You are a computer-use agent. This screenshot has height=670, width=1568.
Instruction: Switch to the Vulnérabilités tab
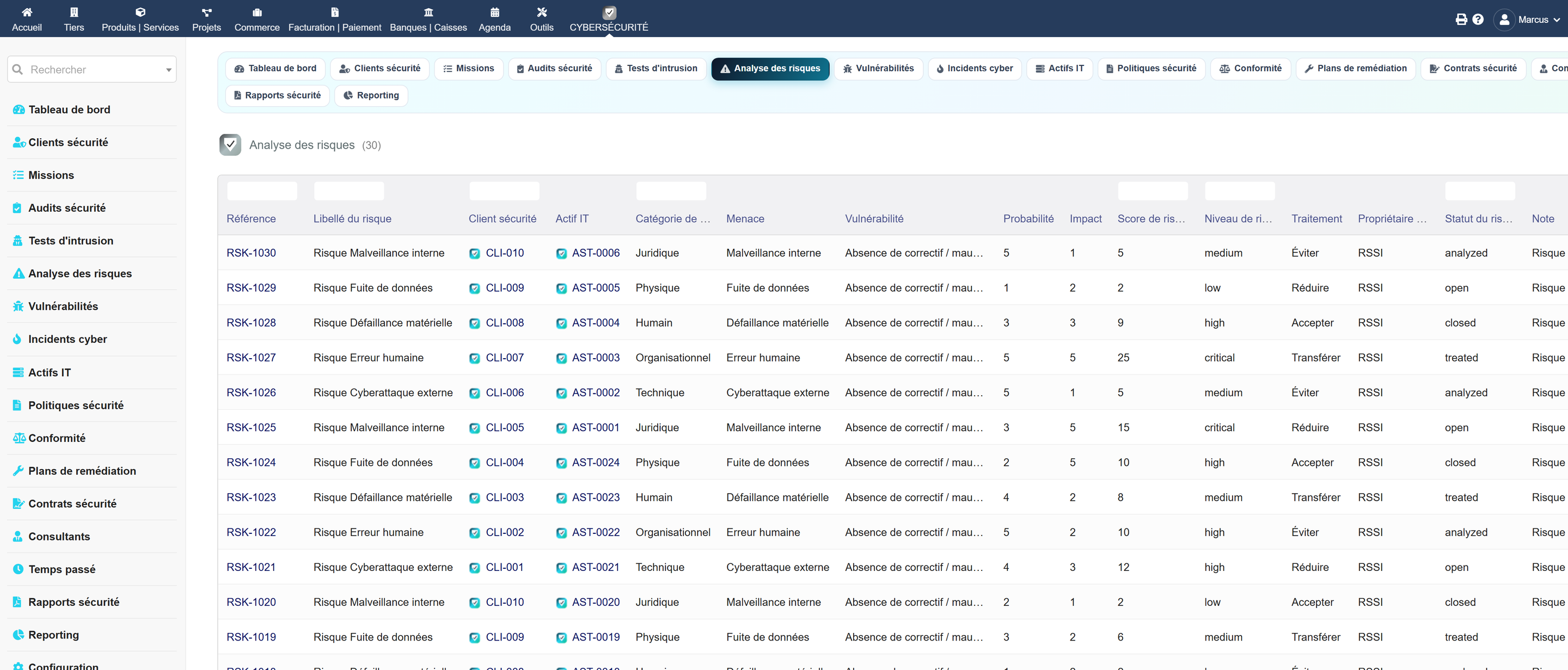(x=878, y=68)
